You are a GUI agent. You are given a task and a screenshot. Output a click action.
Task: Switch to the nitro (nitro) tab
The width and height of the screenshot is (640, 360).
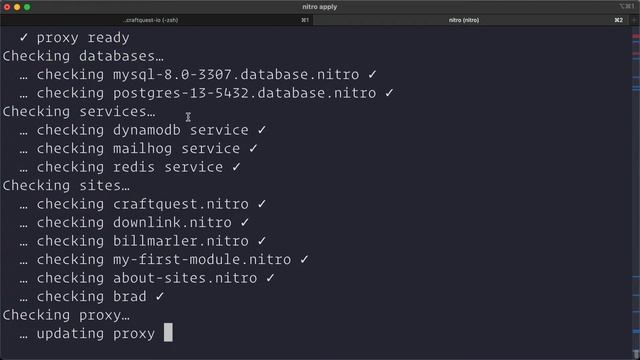pos(471,20)
